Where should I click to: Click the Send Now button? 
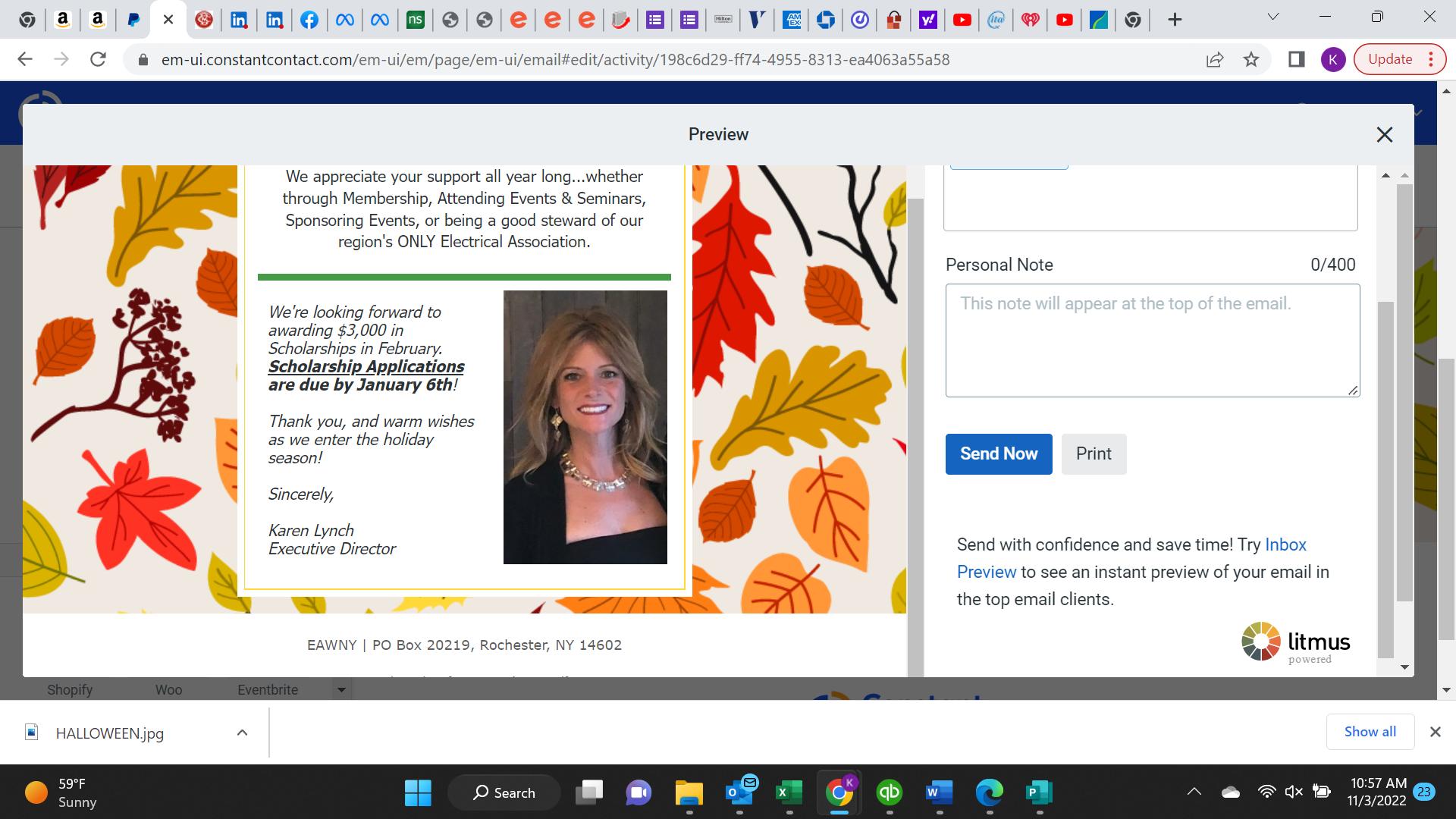(x=998, y=453)
